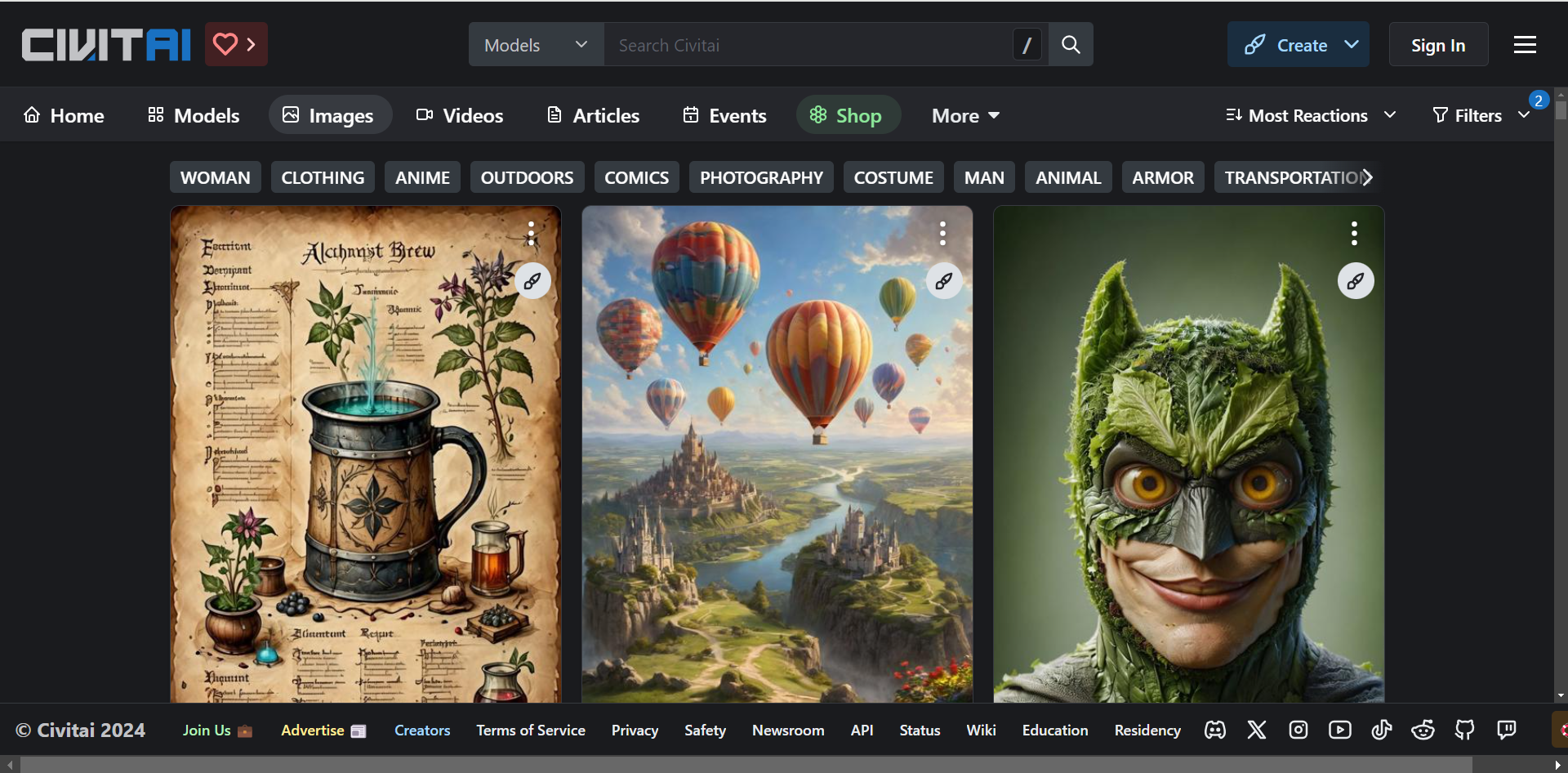Open the TikTok footer icon
The width and height of the screenshot is (1568, 773).
[x=1381, y=730]
